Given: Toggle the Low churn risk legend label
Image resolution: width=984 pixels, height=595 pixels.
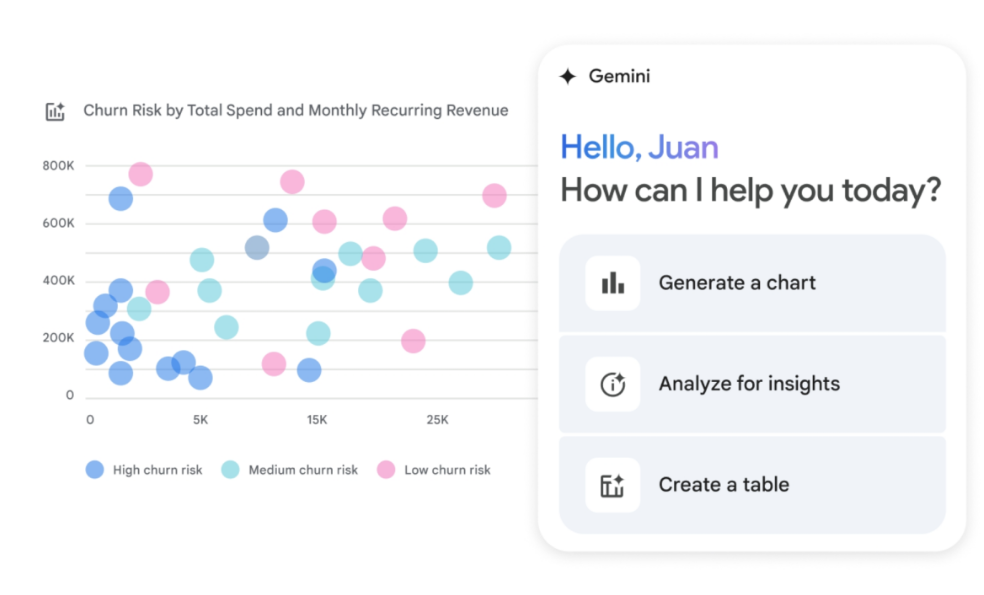Looking at the screenshot, I should 447,470.
